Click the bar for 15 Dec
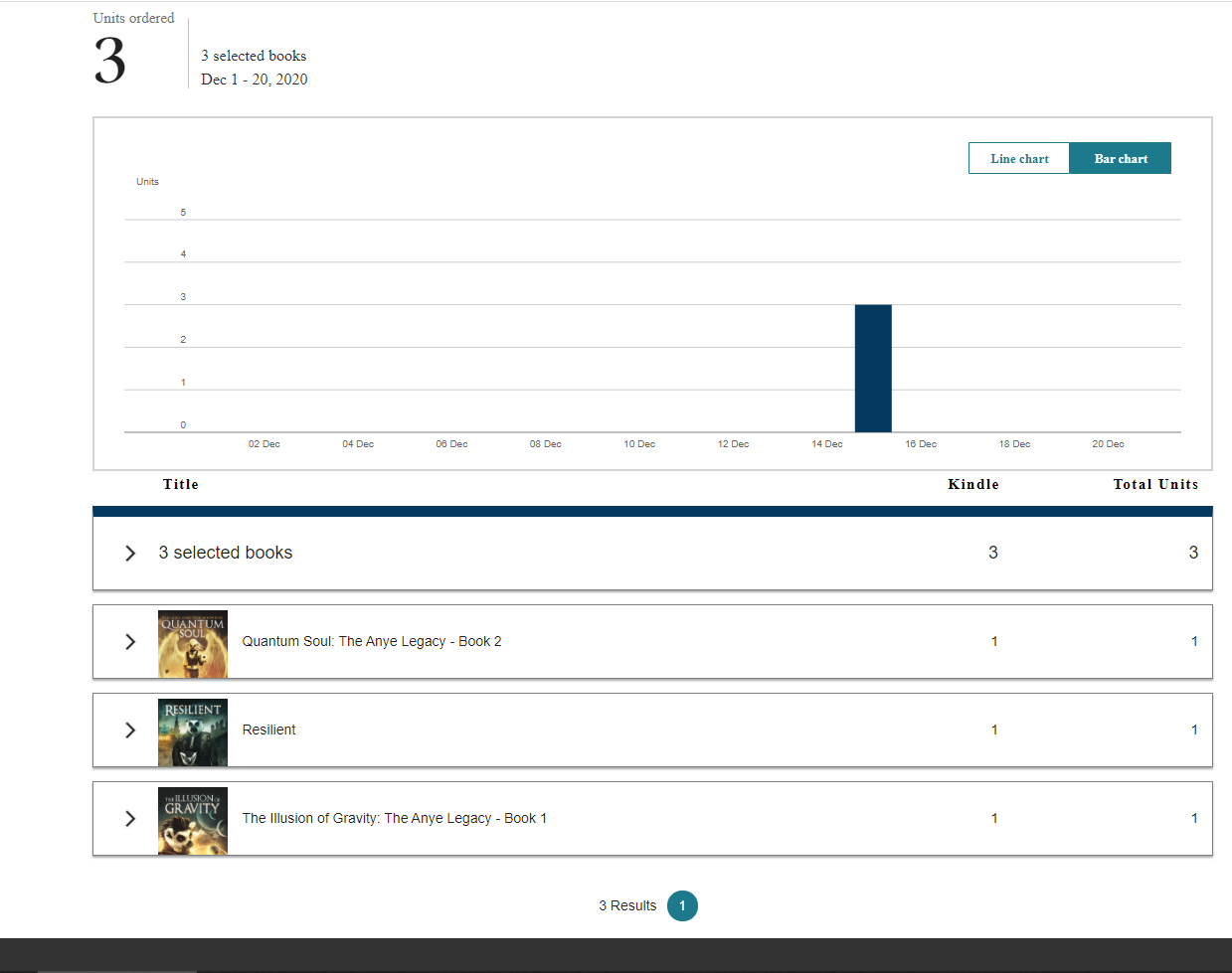 point(873,369)
